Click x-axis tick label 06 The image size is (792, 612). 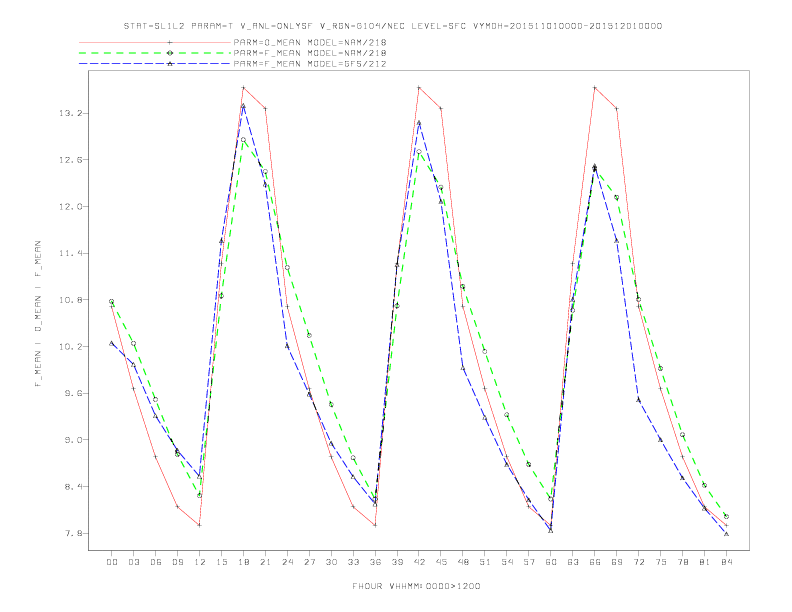tap(156, 562)
